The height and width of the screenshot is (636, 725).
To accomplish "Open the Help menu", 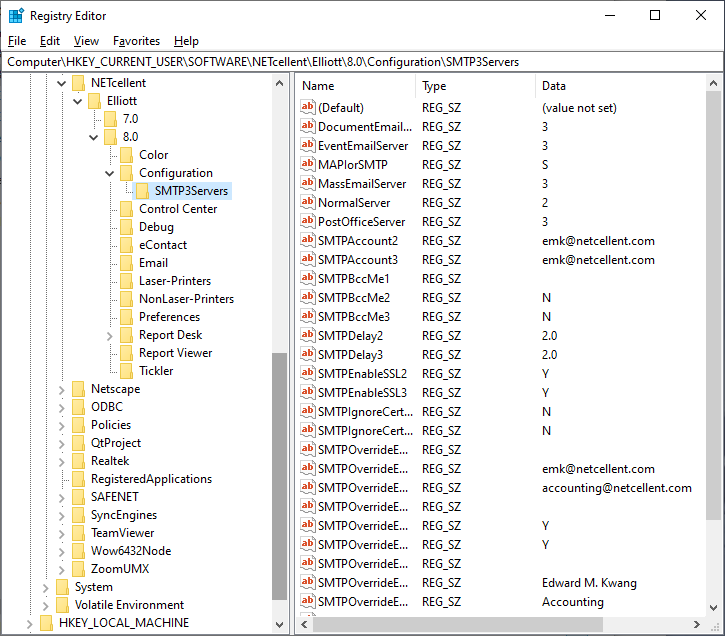I will coord(186,41).
